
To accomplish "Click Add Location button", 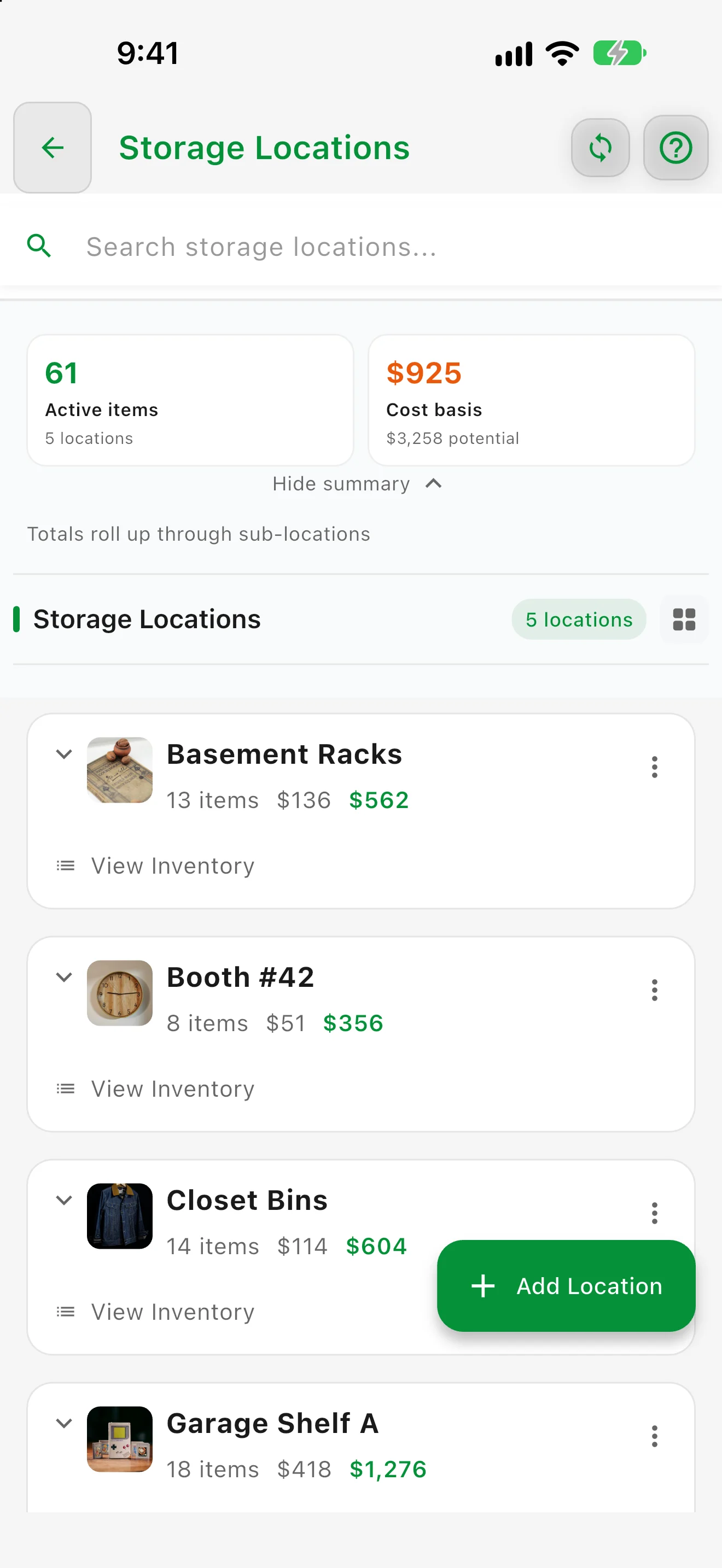I will click(566, 1285).
